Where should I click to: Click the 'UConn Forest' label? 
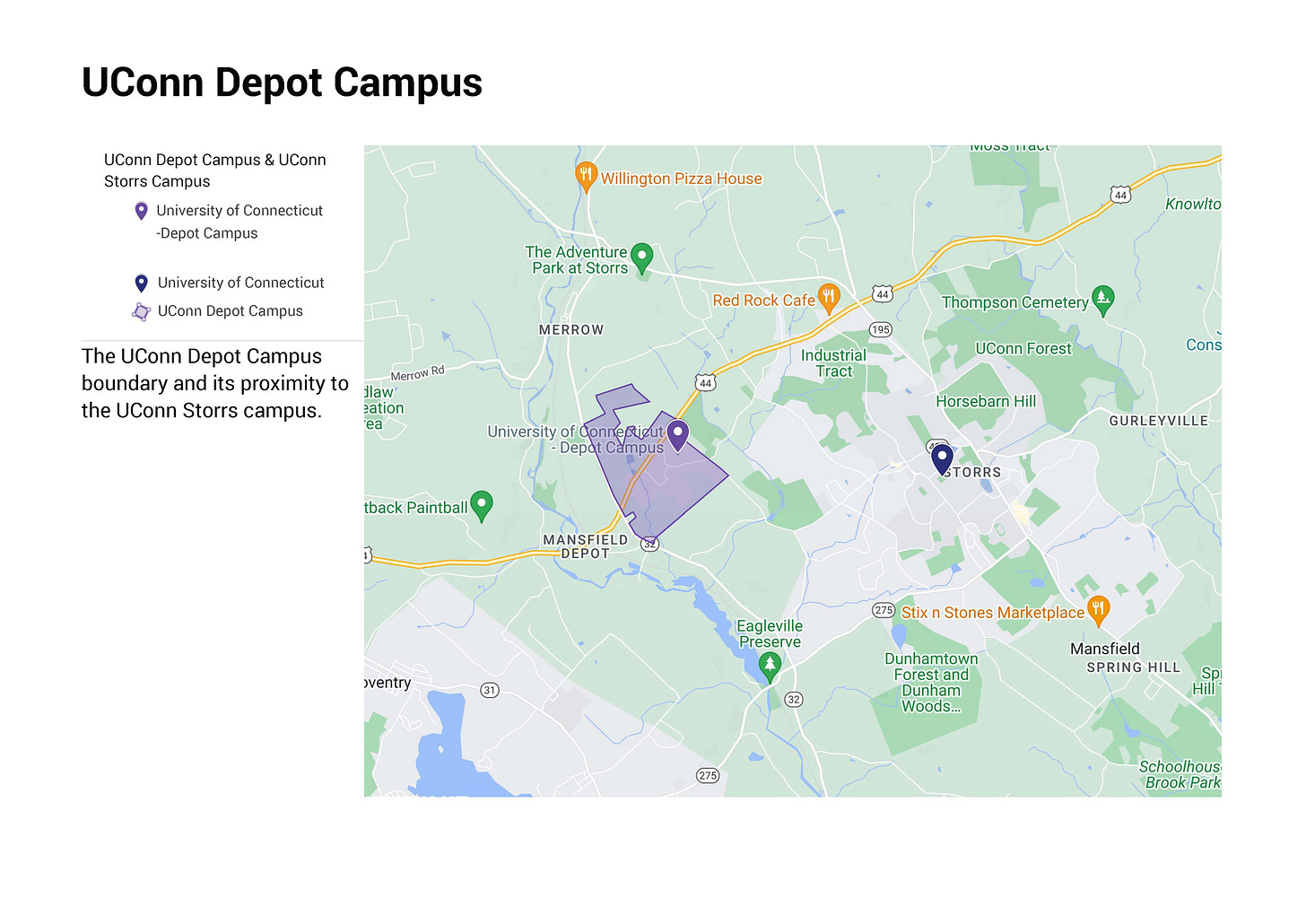pos(1023,349)
